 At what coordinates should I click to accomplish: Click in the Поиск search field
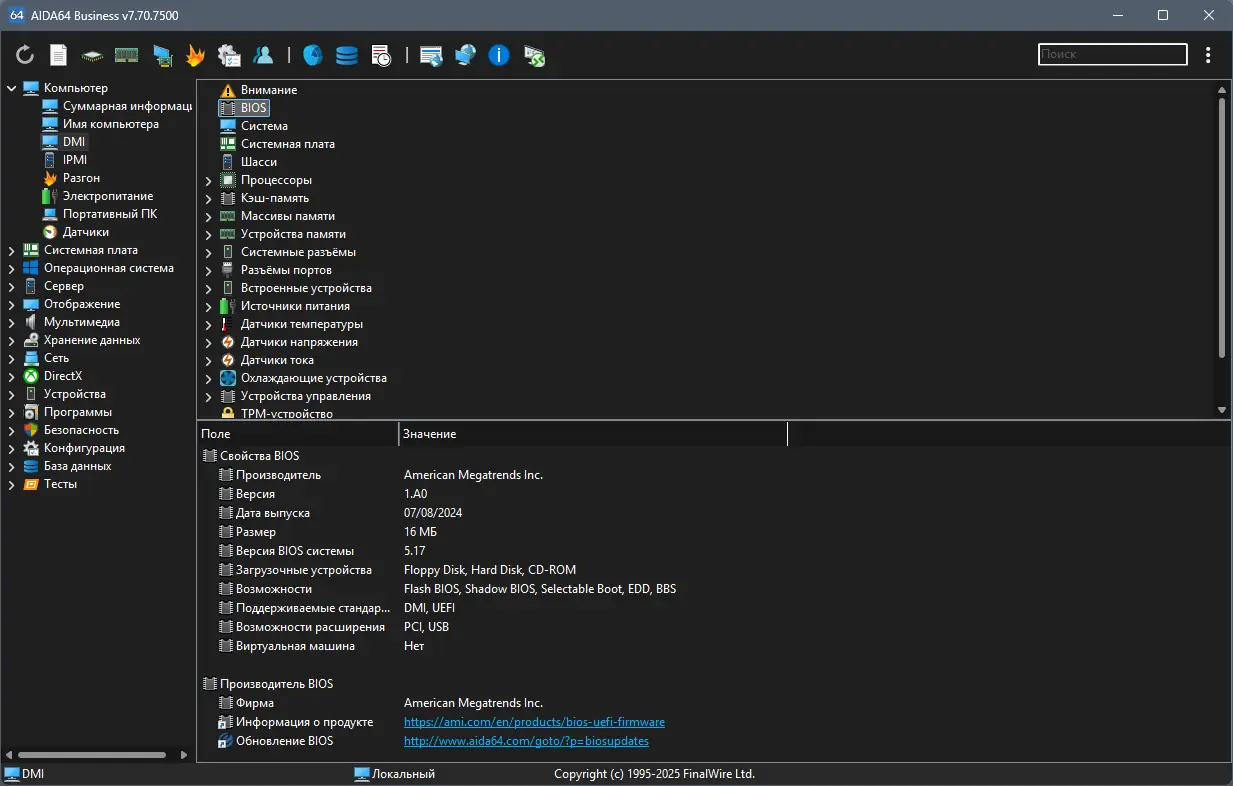1113,55
